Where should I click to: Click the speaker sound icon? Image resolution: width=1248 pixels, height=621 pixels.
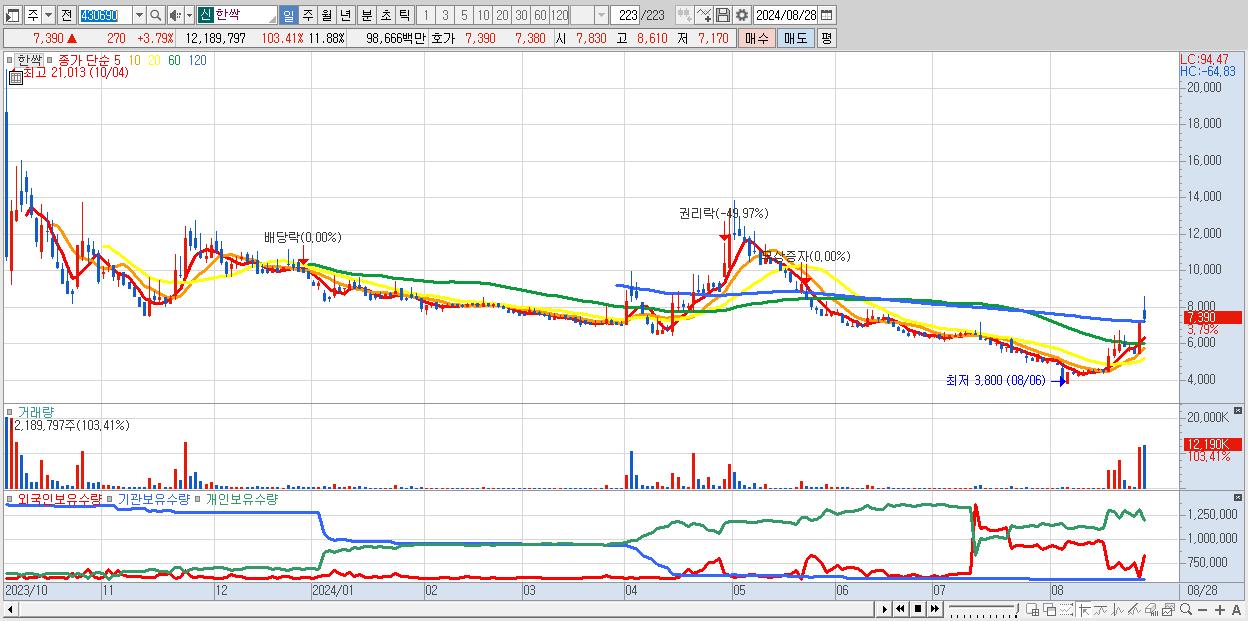pyautogui.click(x=174, y=15)
